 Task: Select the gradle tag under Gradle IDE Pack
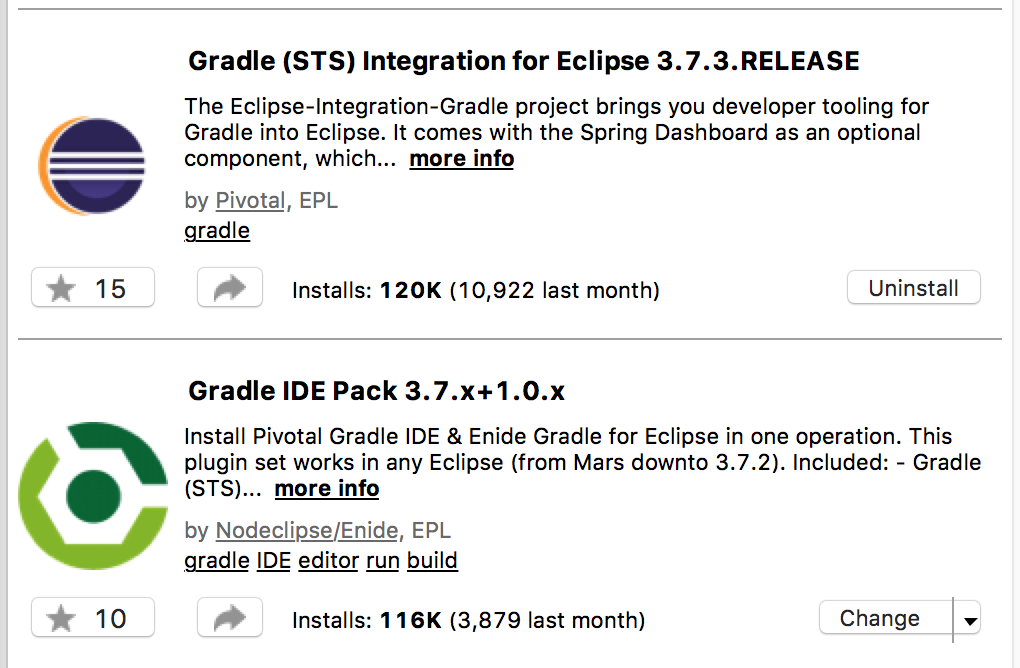[x=217, y=561]
